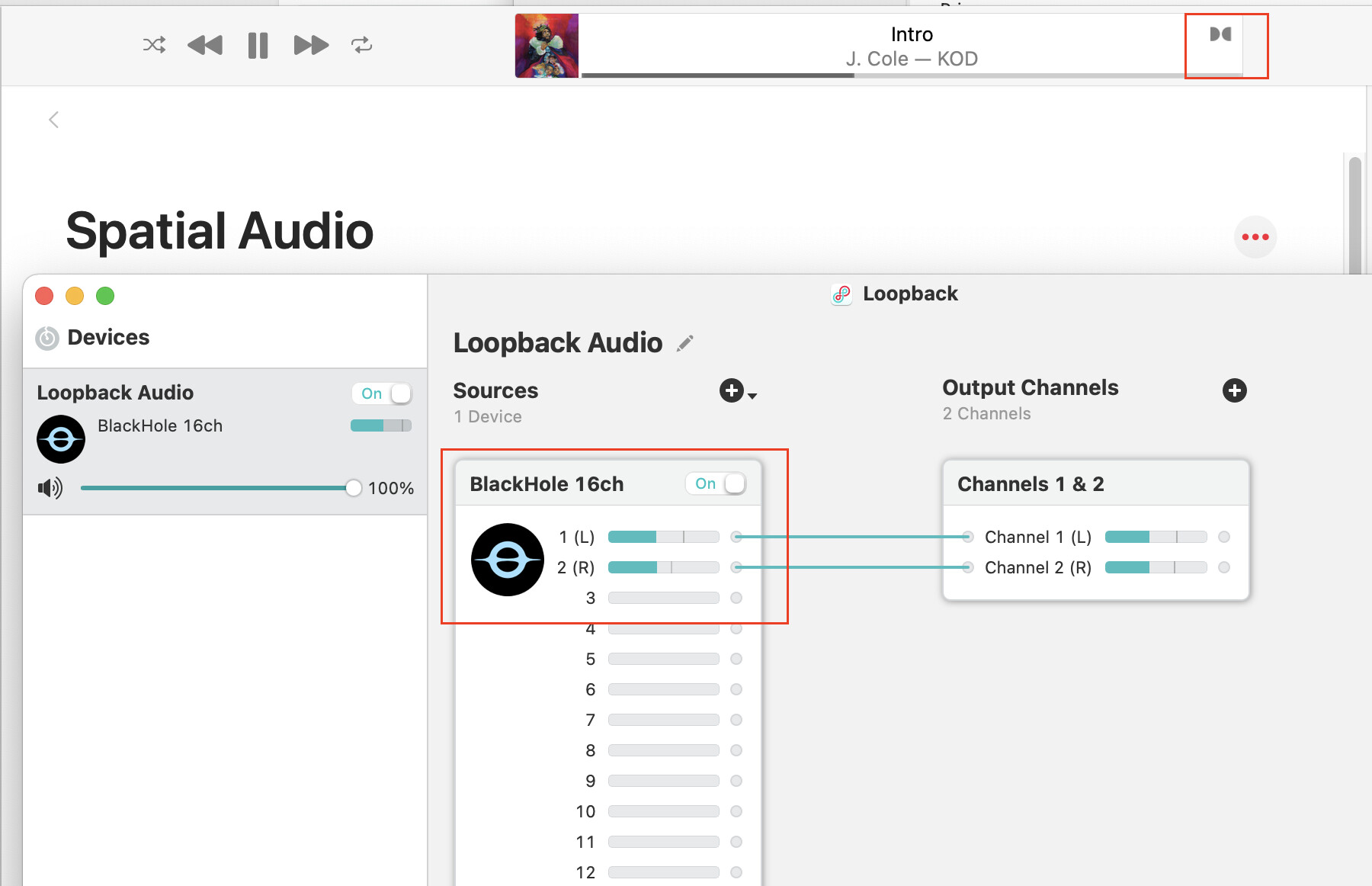Click source channel 10 connector dot
The image size is (1372, 886).
[736, 811]
